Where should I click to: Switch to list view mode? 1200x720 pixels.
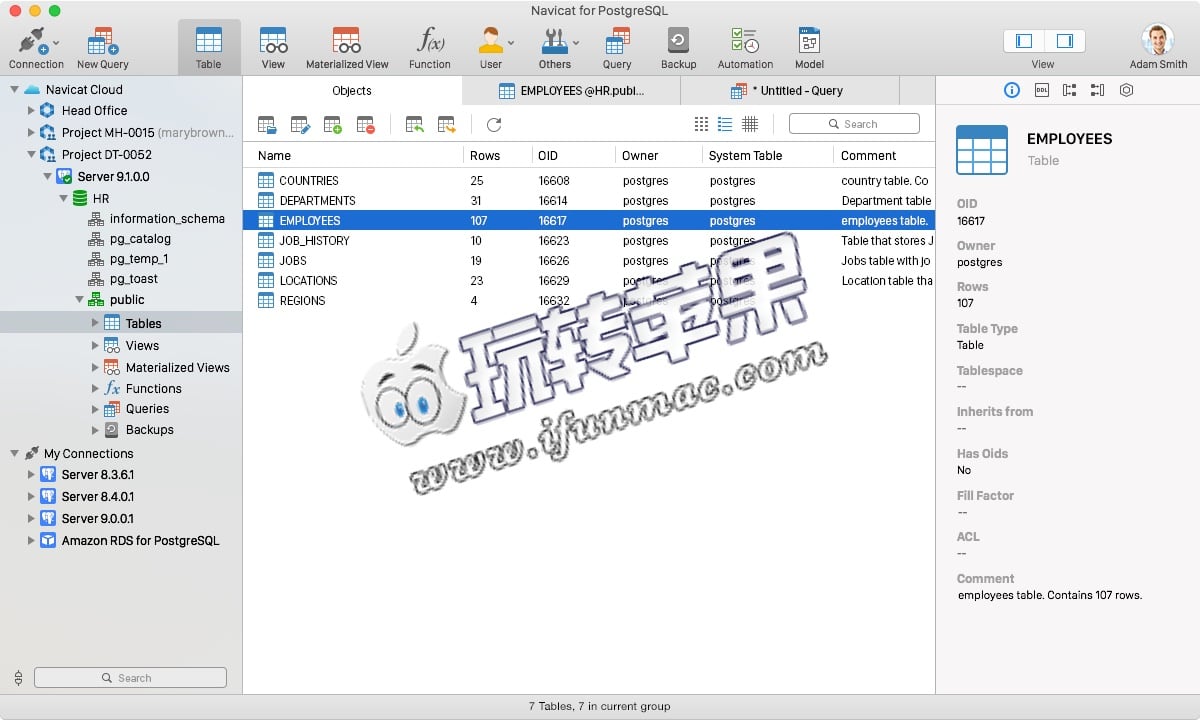(x=725, y=124)
